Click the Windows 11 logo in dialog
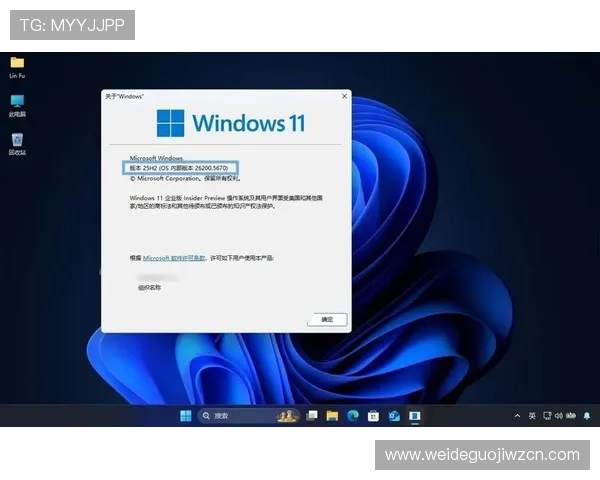 click(x=231, y=123)
